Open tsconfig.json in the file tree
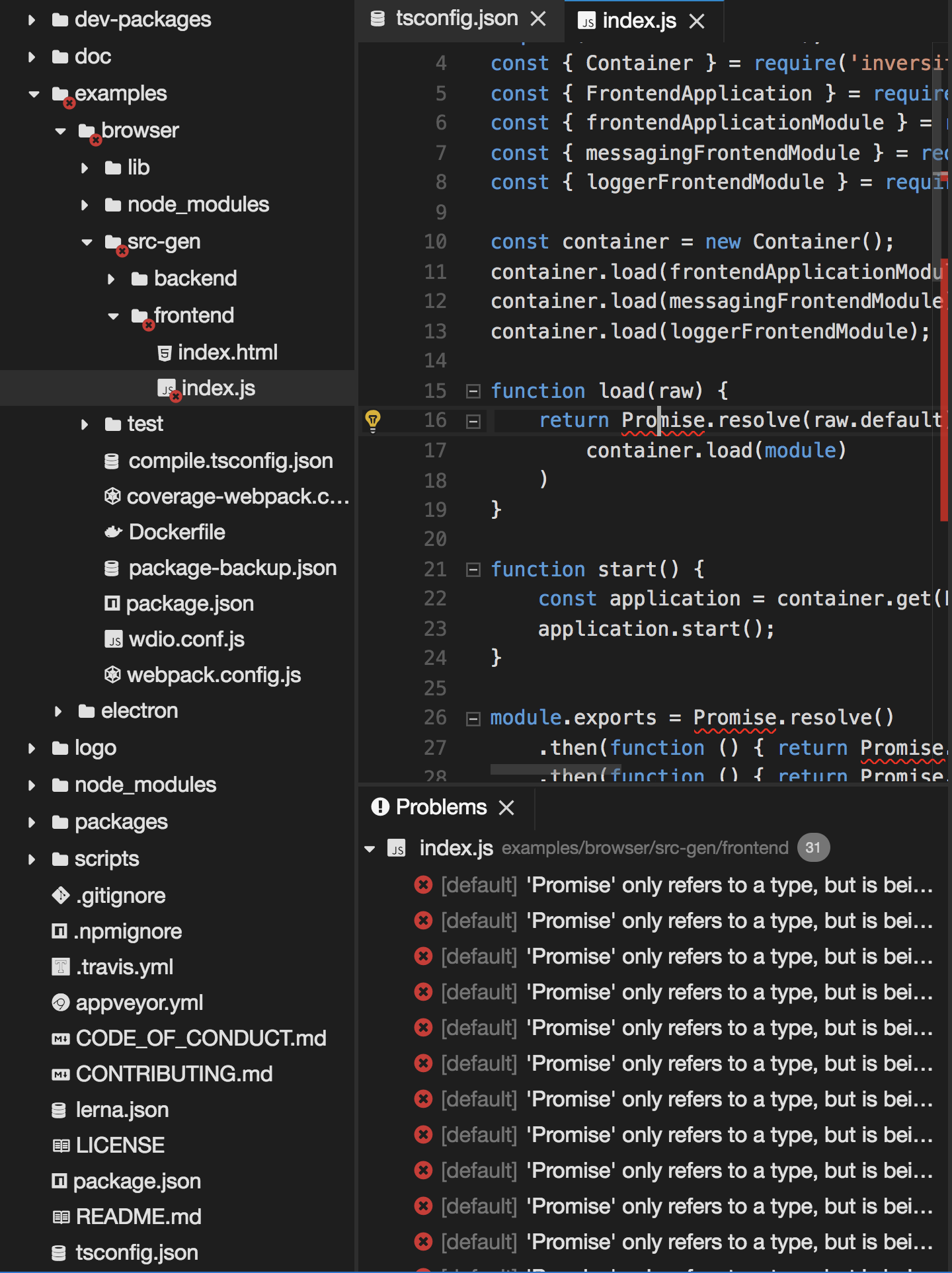Screen dimensions: 952x1273 coord(137,1253)
